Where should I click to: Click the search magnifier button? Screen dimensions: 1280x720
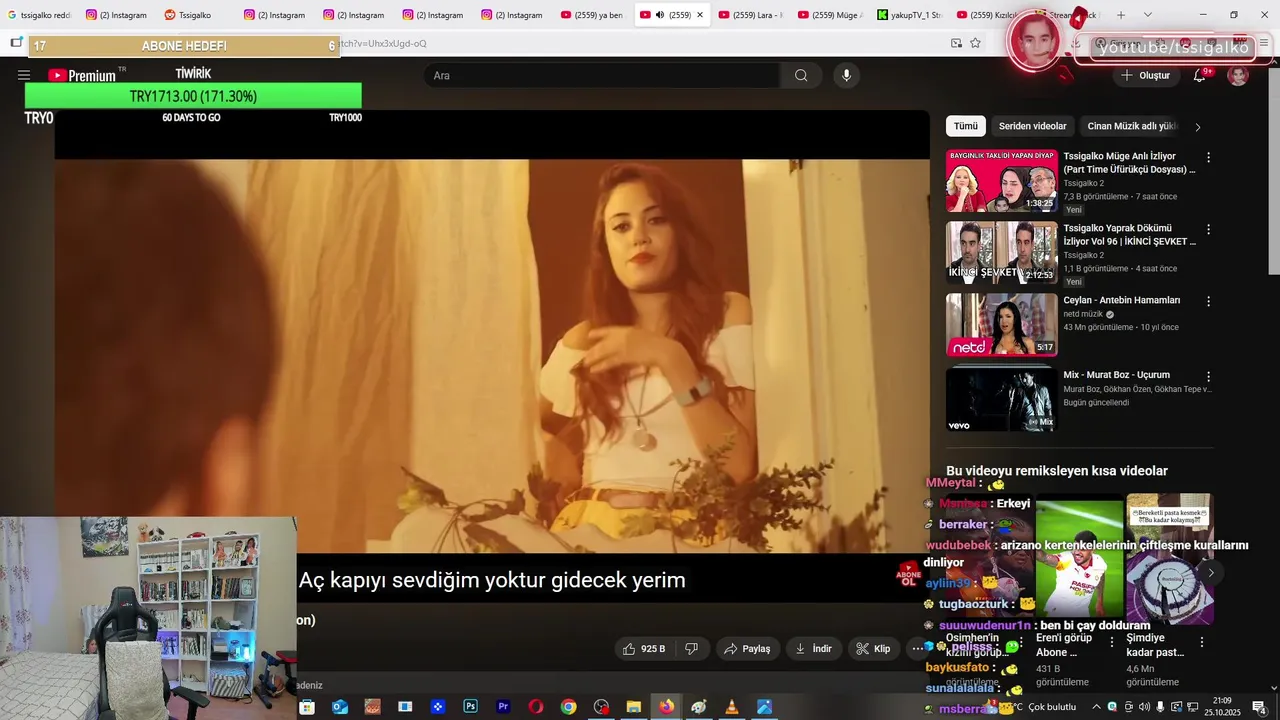pos(801,75)
